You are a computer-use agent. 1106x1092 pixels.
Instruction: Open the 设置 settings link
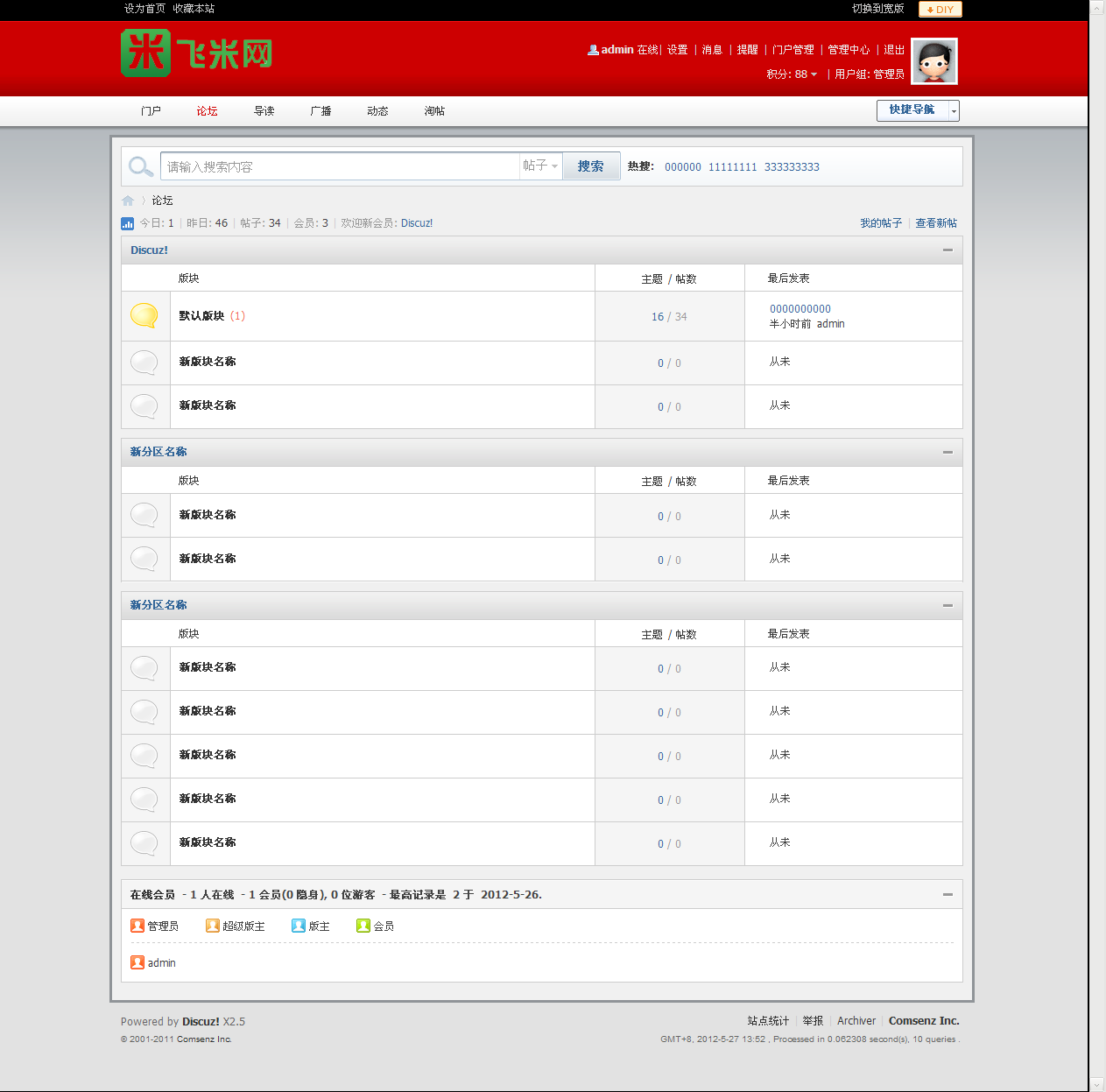(678, 50)
